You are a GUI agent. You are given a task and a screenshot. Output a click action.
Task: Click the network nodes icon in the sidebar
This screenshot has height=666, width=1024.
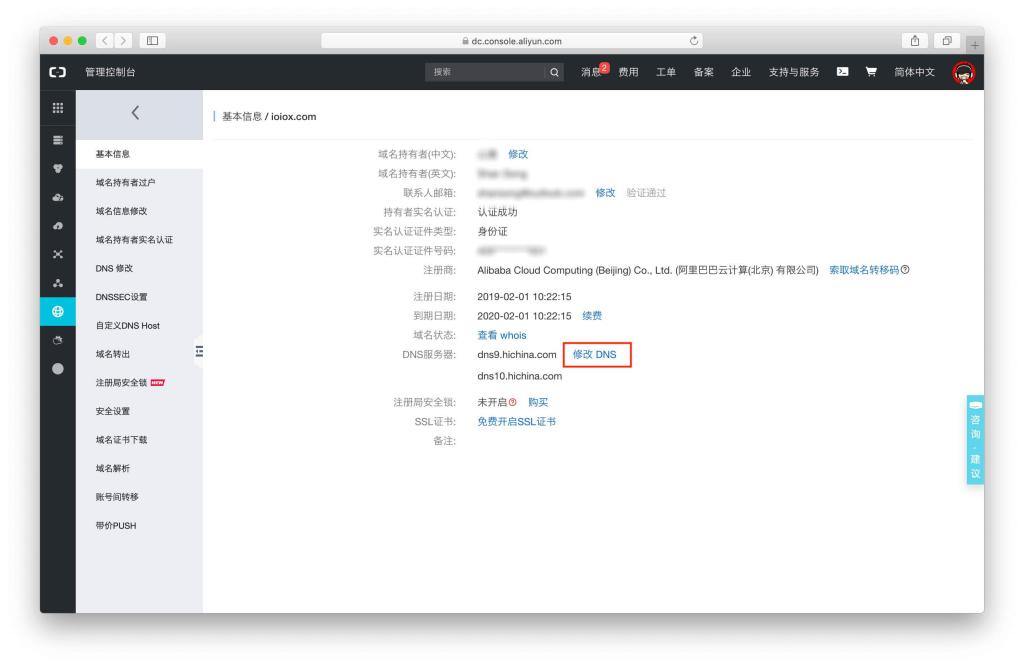[x=58, y=283]
